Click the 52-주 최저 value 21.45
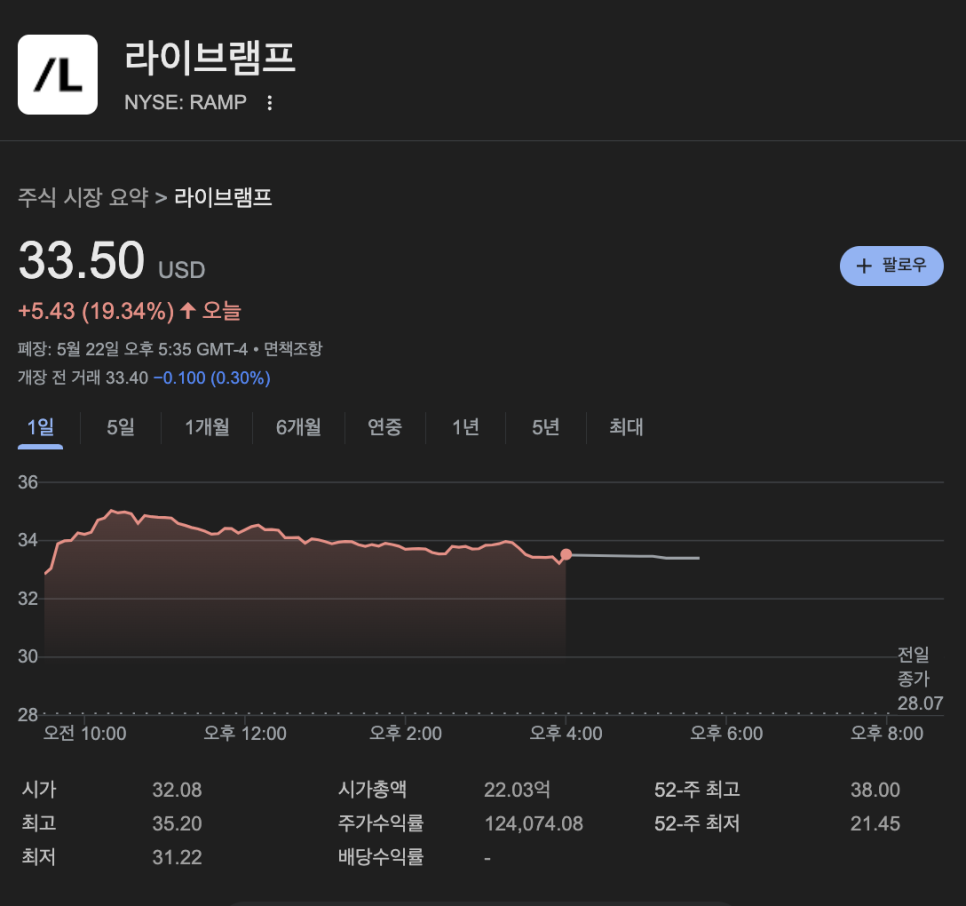 (875, 823)
